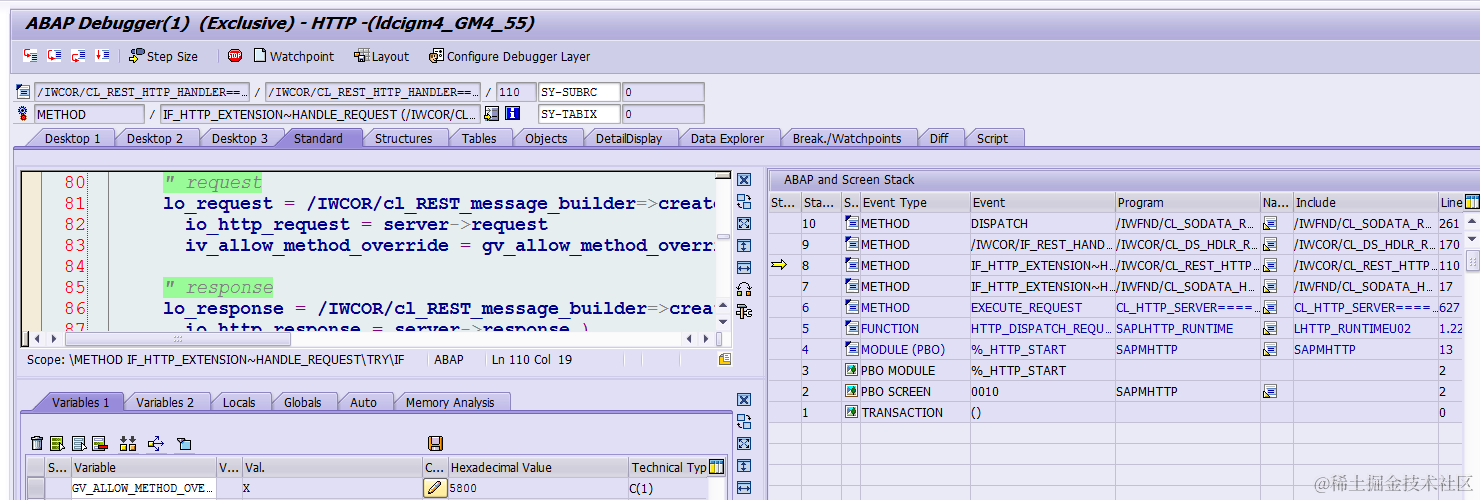
Task: Open Configure Debugger Layer
Action: [510, 56]
